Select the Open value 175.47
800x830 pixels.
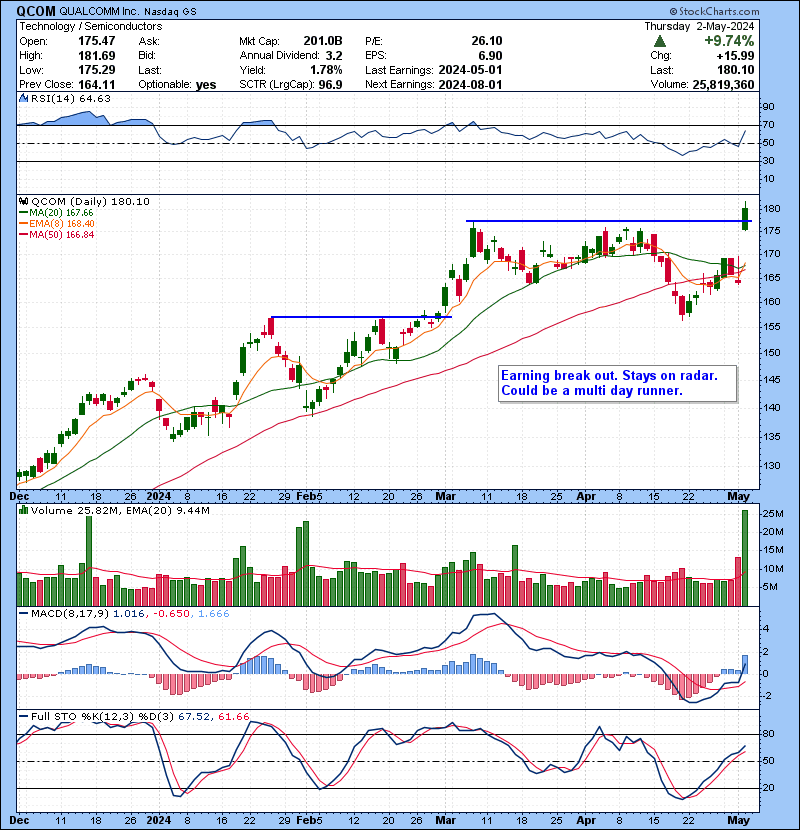tap(96, 41)
